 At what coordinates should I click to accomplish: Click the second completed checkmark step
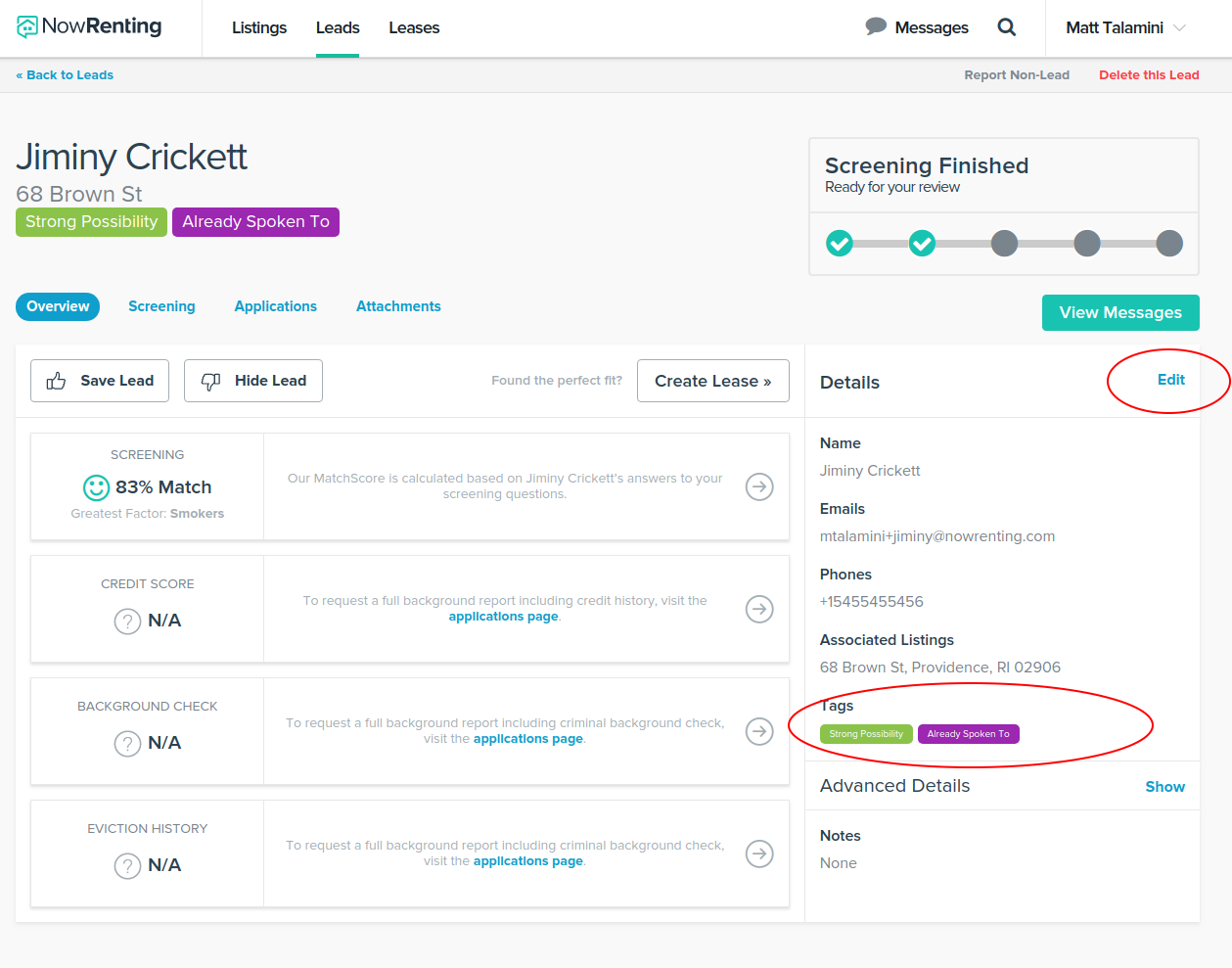pyautogui.click(x=922, y=243)
